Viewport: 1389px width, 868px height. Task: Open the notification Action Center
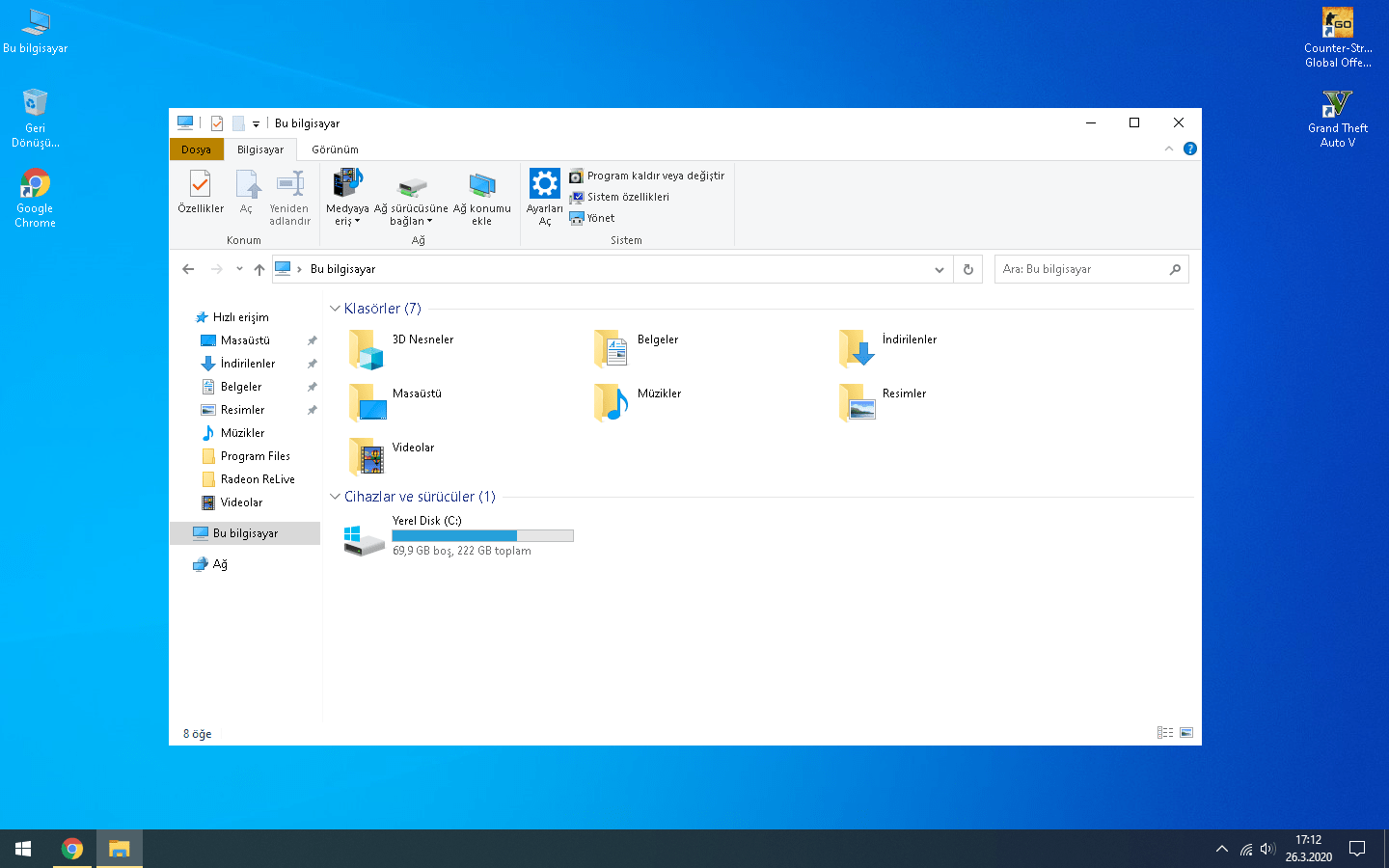1357,849
